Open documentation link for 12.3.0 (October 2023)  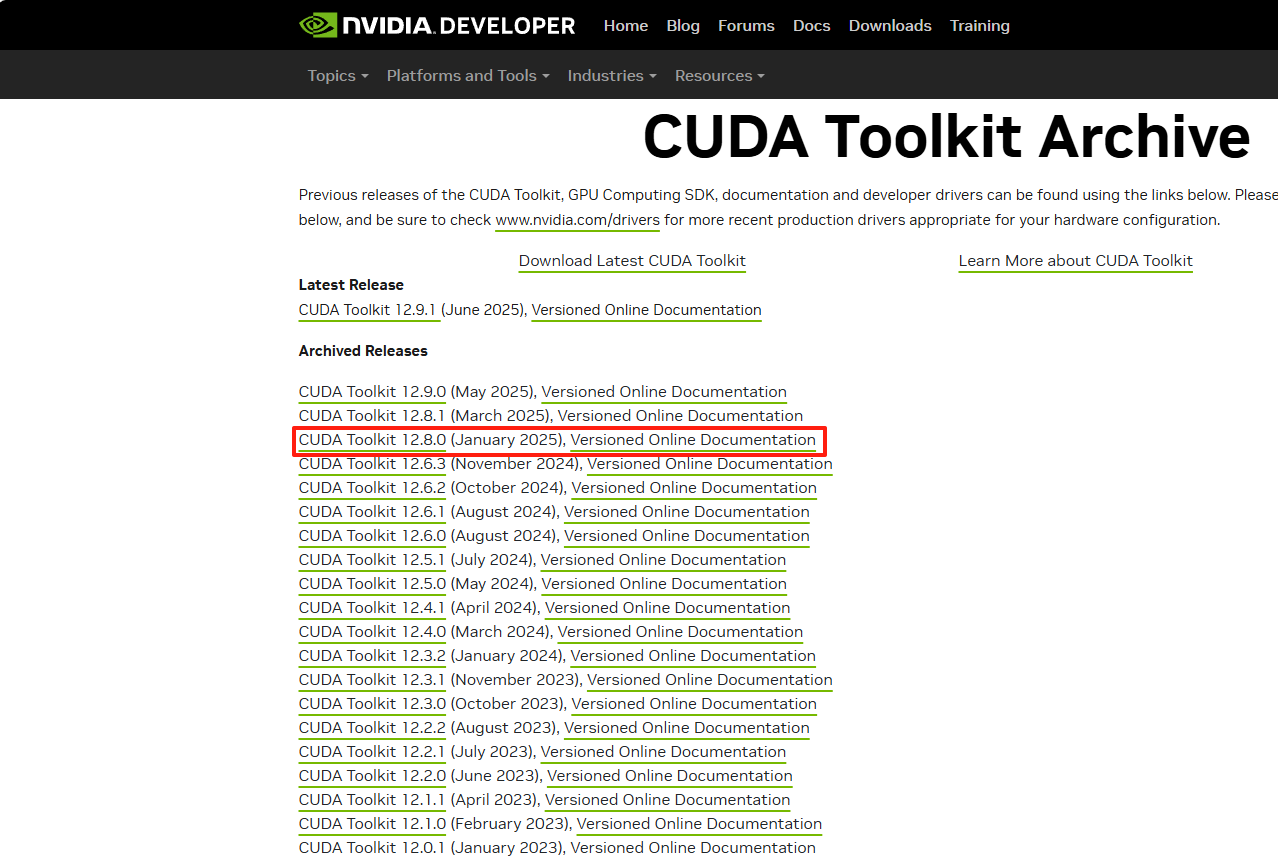[x=694, y=704]
